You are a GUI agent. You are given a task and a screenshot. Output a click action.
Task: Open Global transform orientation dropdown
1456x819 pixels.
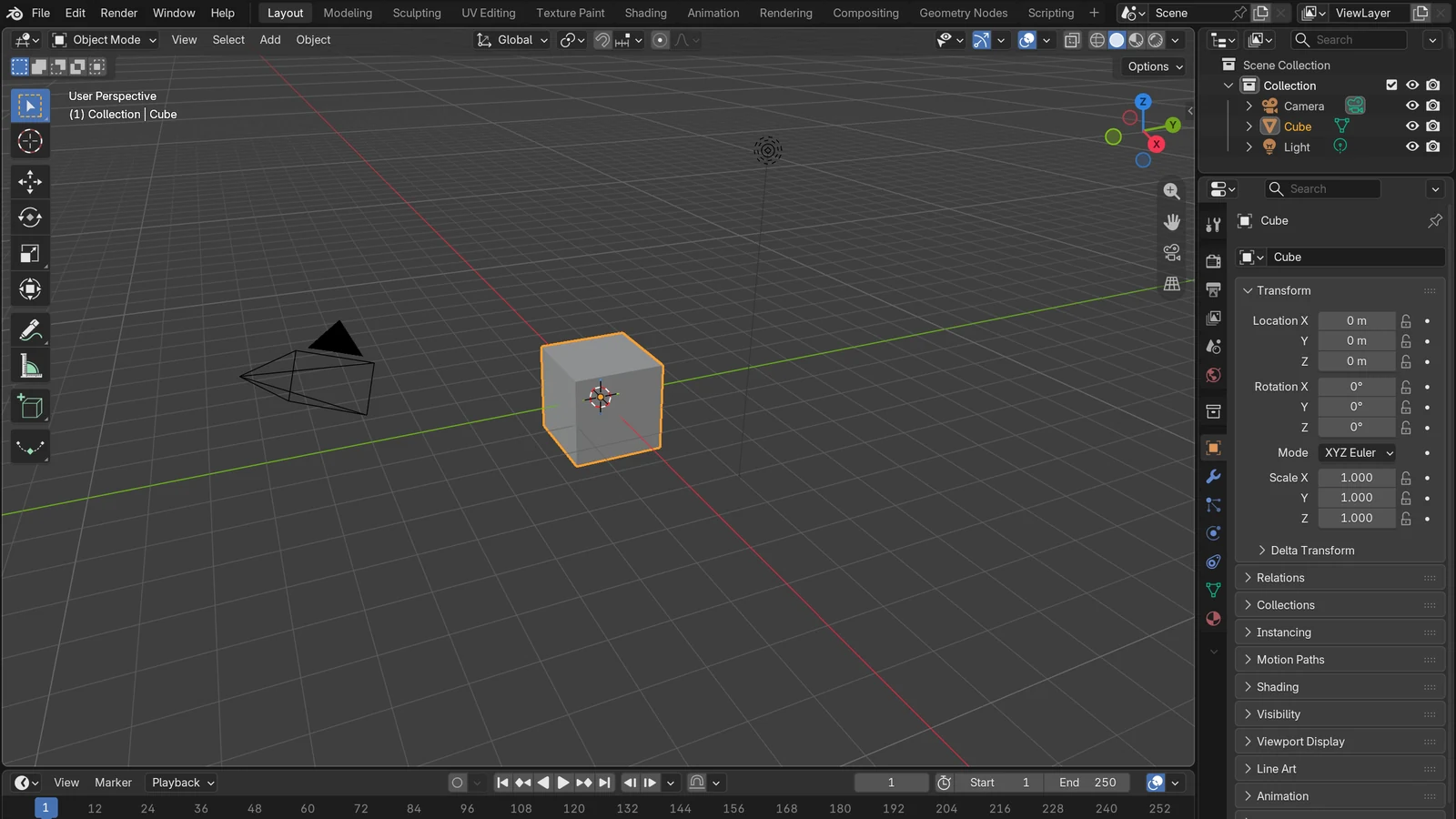tap(513, 40)
